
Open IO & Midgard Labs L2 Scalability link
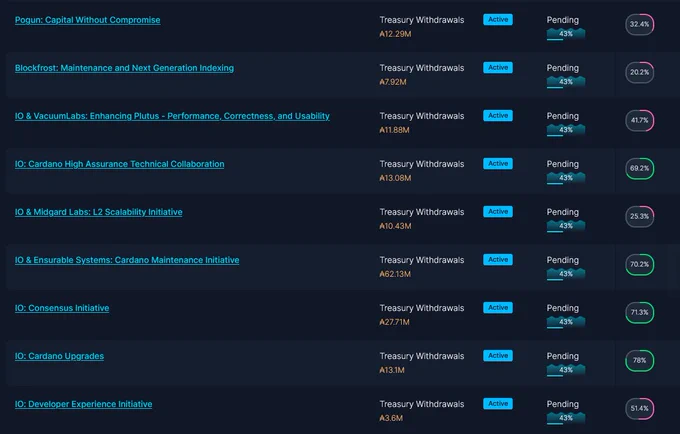pyautogui.click(x=99, y=212)
